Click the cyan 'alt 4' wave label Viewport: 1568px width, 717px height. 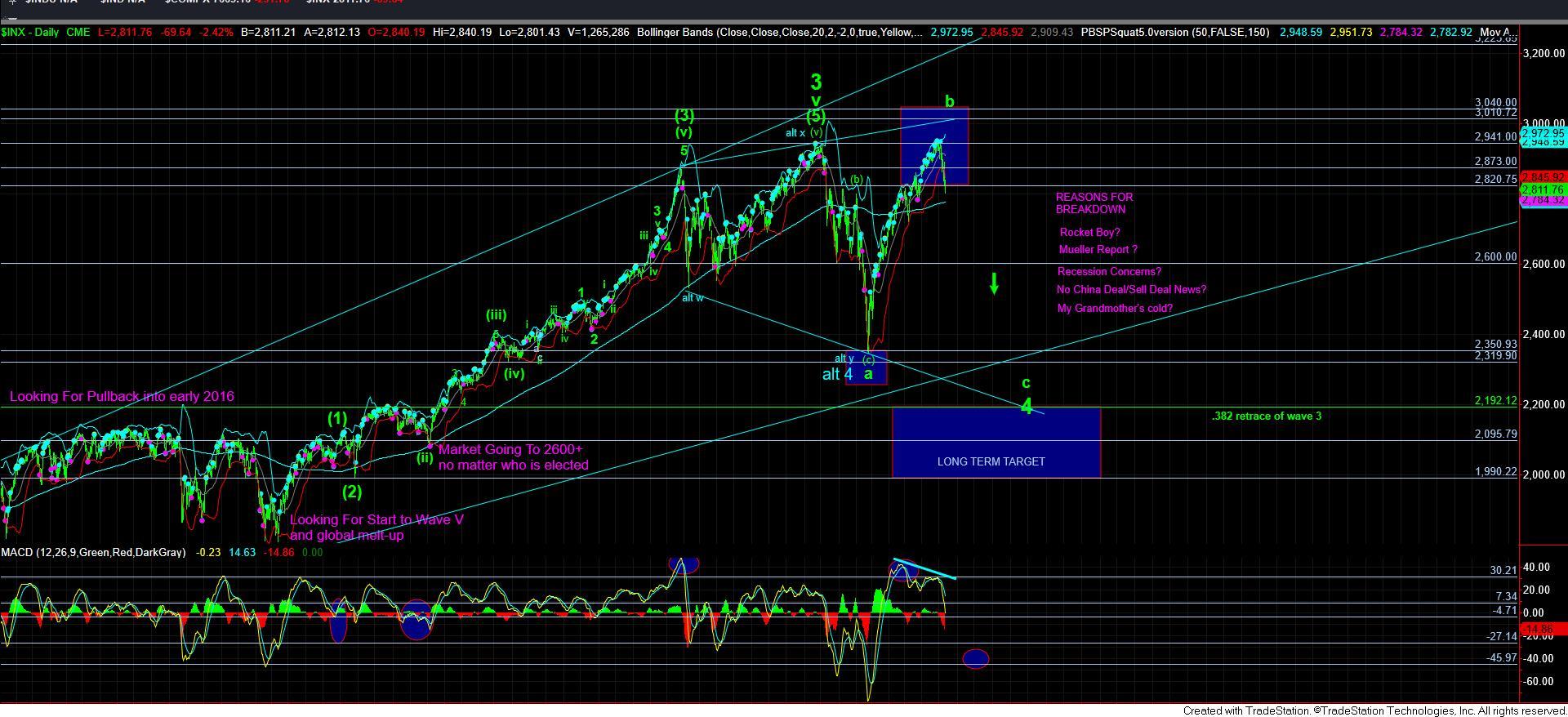point(837,375)
